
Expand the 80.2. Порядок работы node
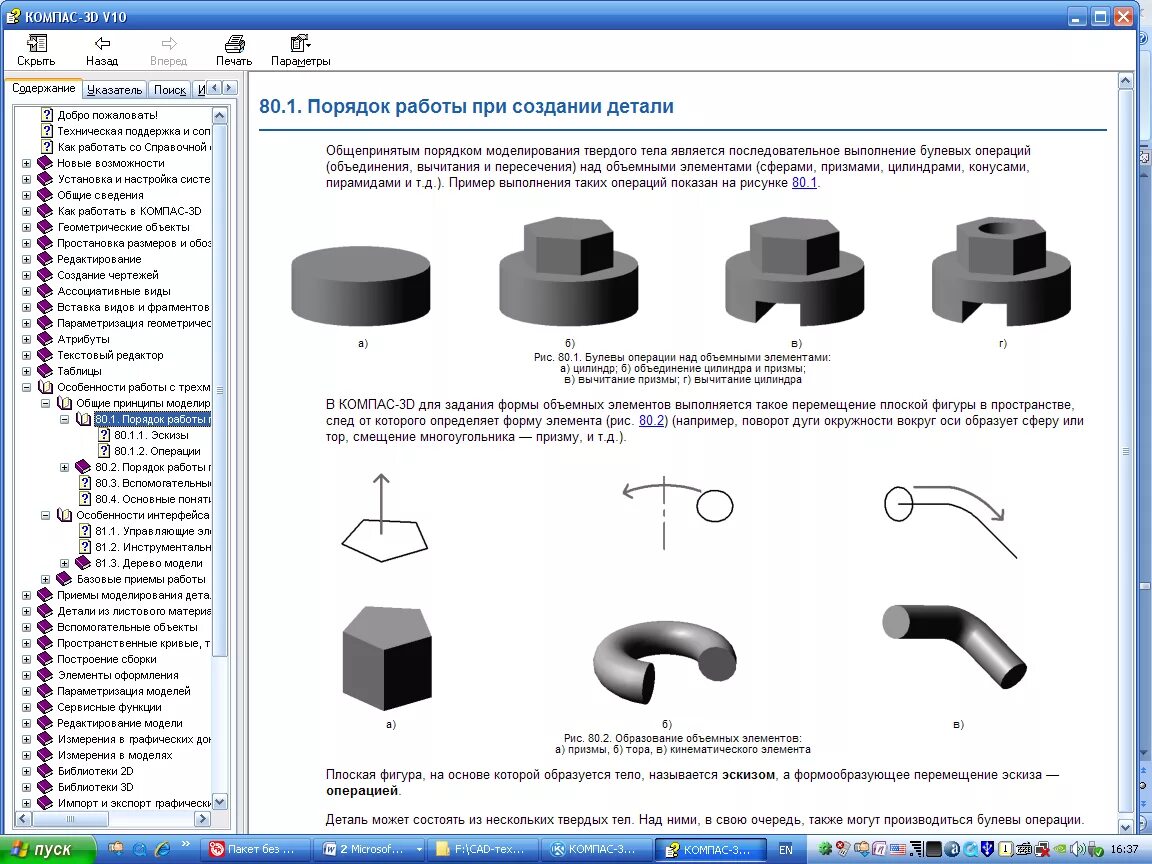65,467
